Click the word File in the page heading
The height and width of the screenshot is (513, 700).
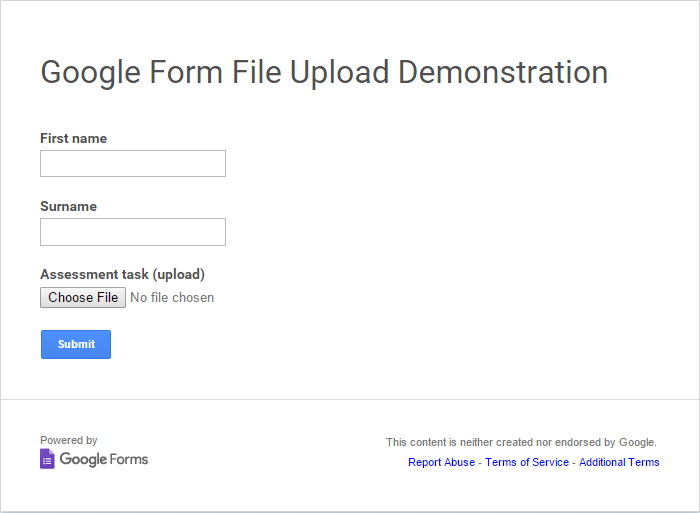click(x=254, y=72)
